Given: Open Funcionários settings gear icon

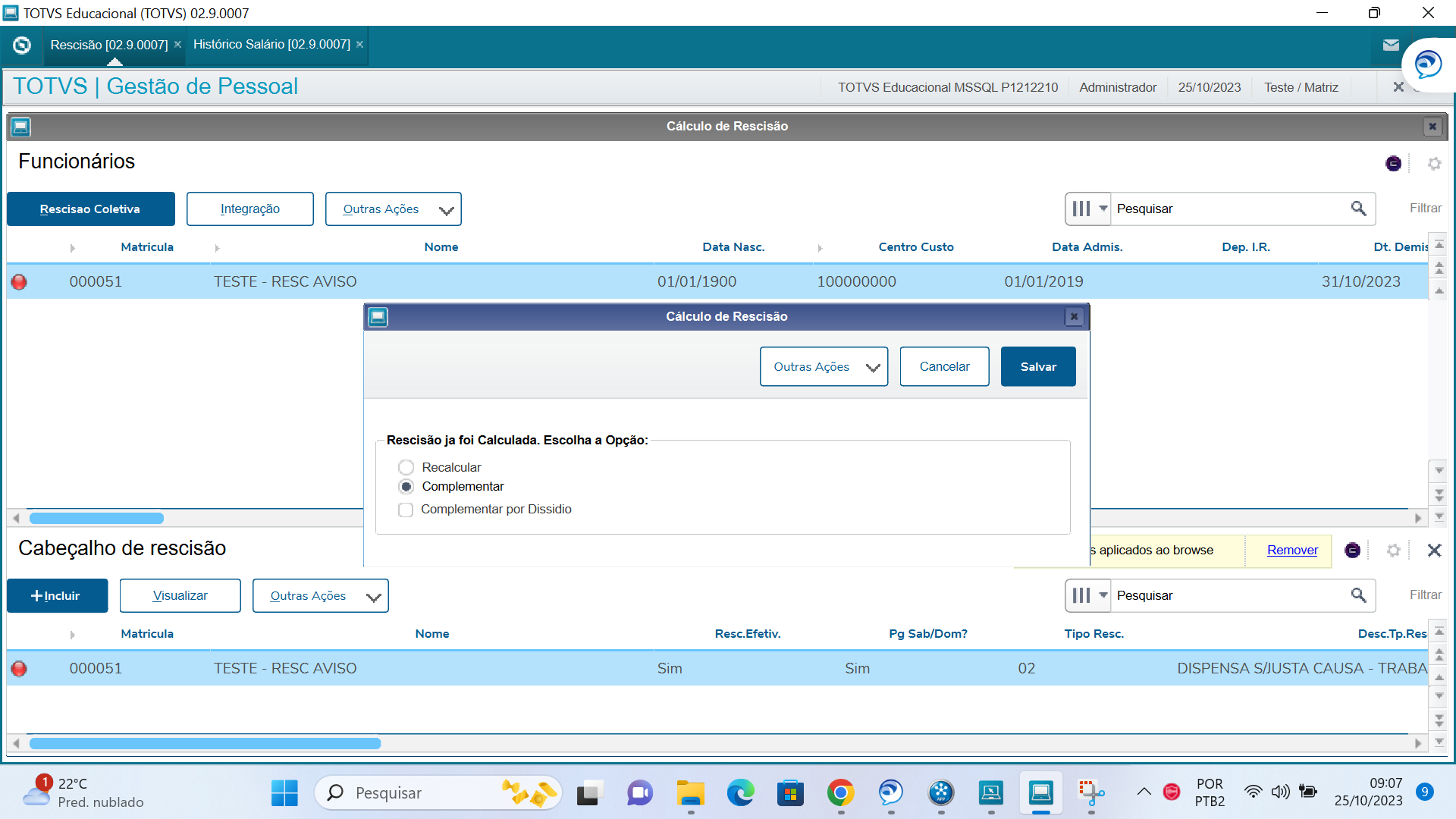Looking at the screenshot, I should [1434, 163].
